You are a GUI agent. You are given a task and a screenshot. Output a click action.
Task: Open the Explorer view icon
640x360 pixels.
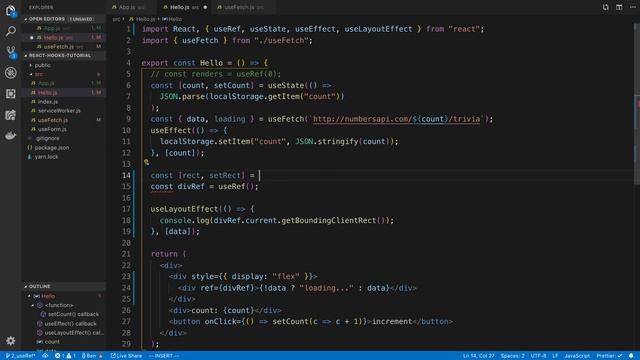pos(11,11)
